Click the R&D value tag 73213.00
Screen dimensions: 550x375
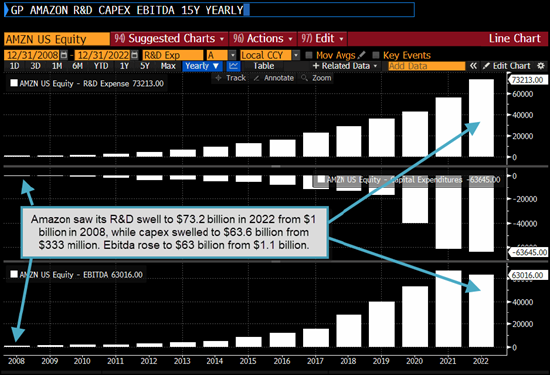click(527, 80)
